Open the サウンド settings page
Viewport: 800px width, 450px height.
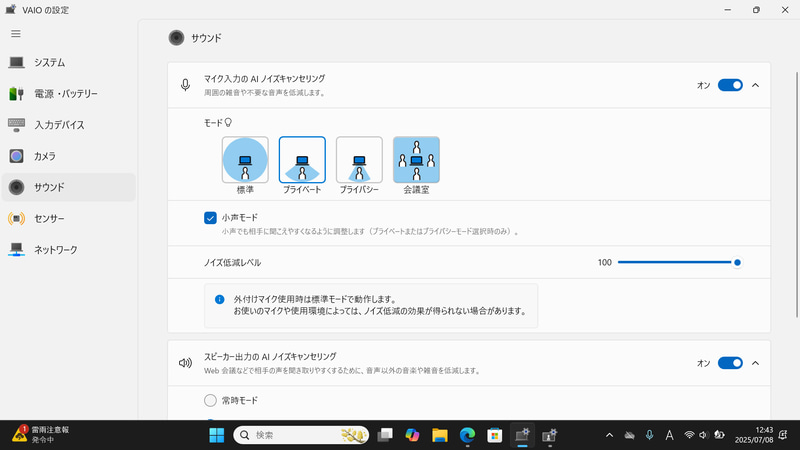click(68, 187)
